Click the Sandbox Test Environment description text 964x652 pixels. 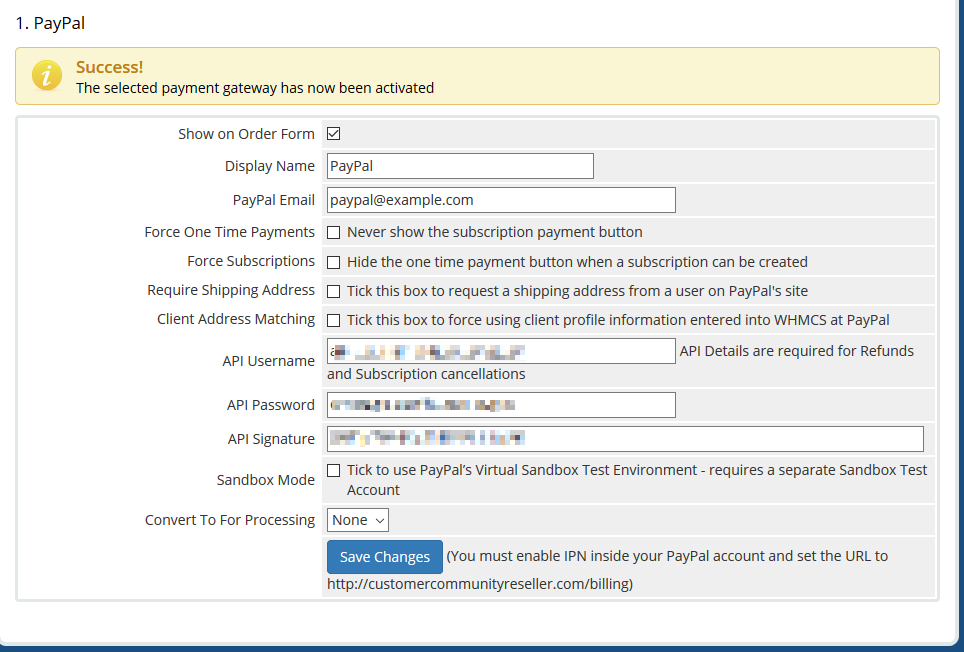[x=637, y=470]
